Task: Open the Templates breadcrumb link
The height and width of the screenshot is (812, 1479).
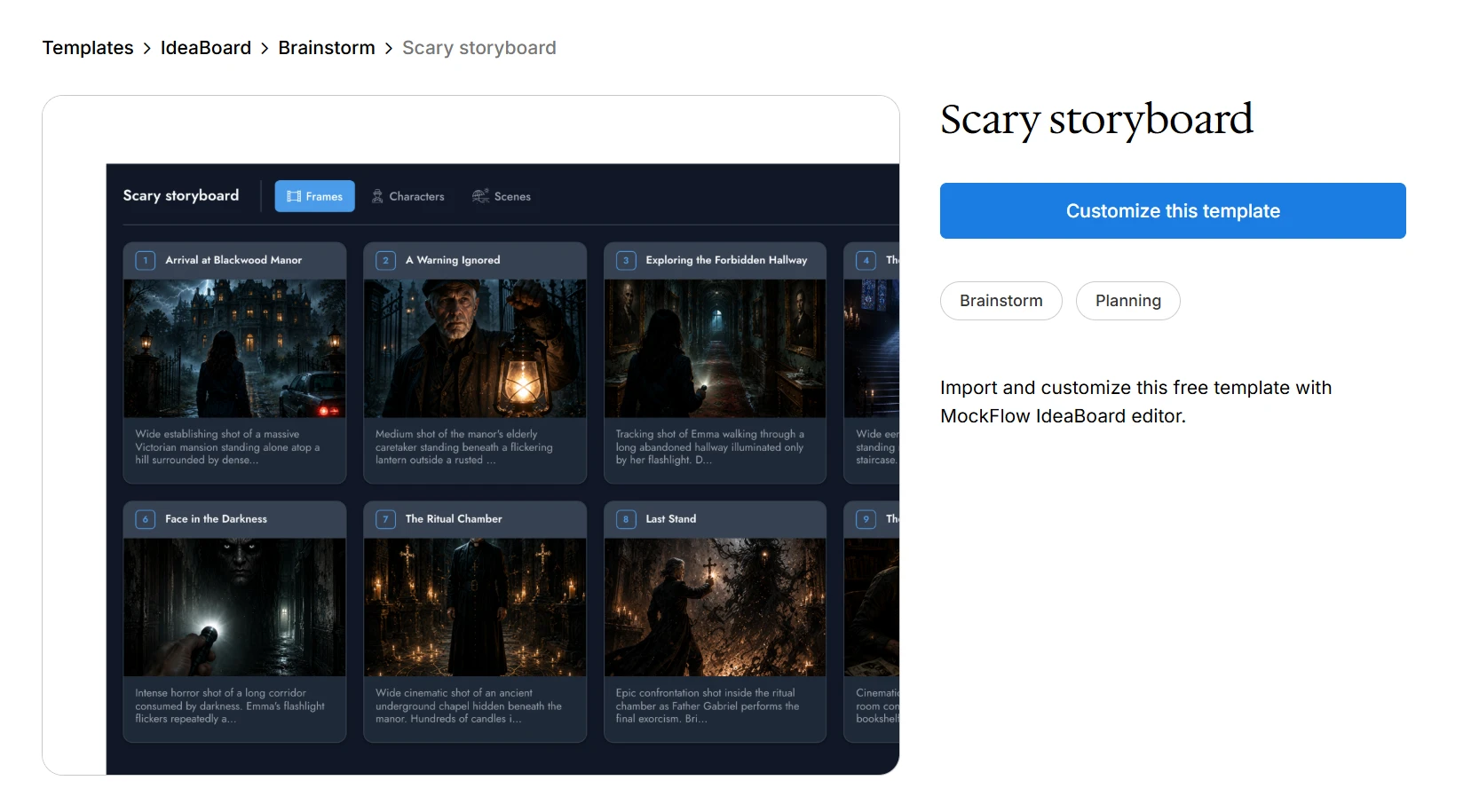Action: [88, 48]
